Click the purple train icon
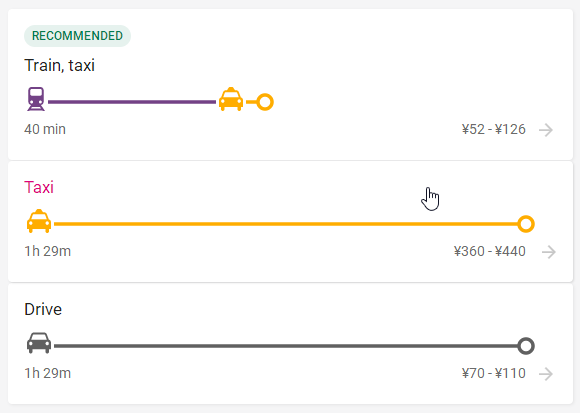This screenshot has height=413, width=580. click(36, 99)
